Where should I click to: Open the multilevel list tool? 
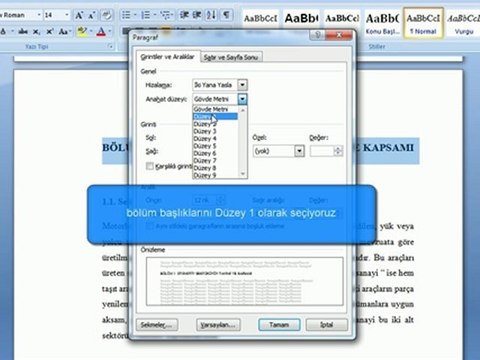click(x=165, y=15)
